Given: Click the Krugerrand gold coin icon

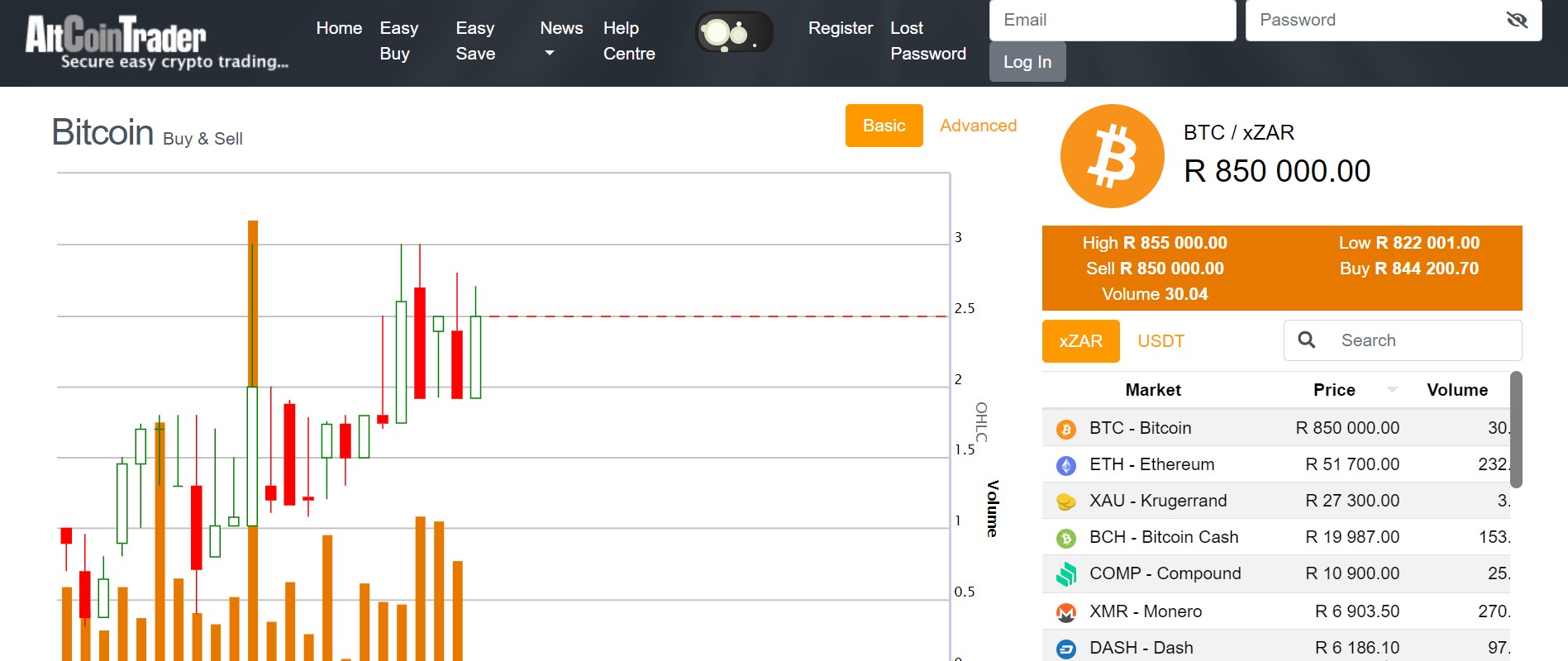Looking at the screenshot, I should tap(1066, 502).
